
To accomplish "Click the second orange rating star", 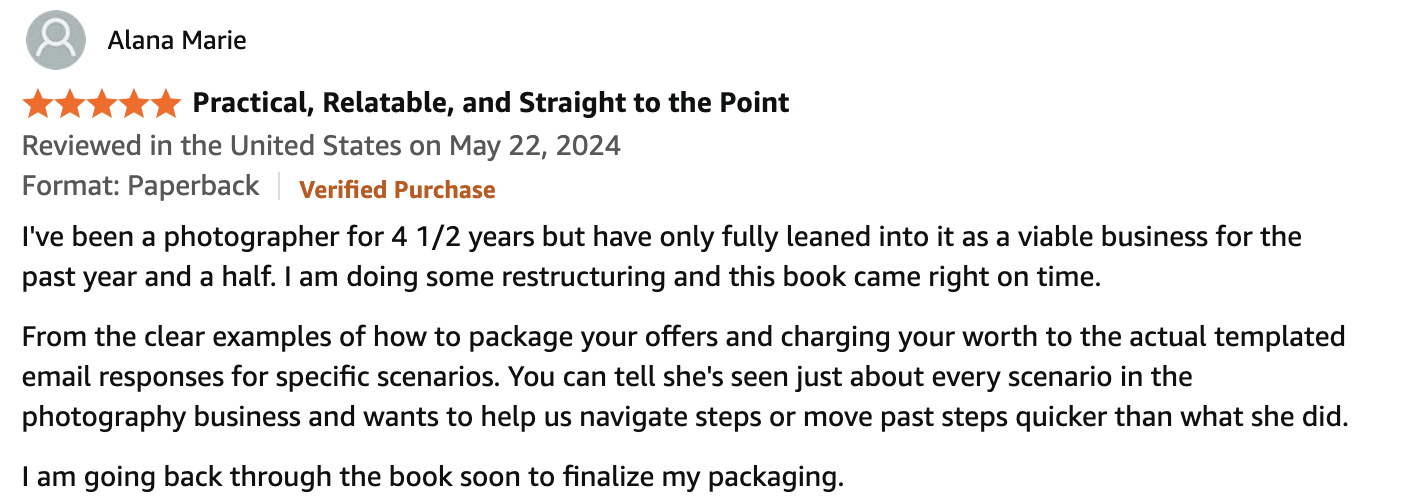I will click(70, 103).
